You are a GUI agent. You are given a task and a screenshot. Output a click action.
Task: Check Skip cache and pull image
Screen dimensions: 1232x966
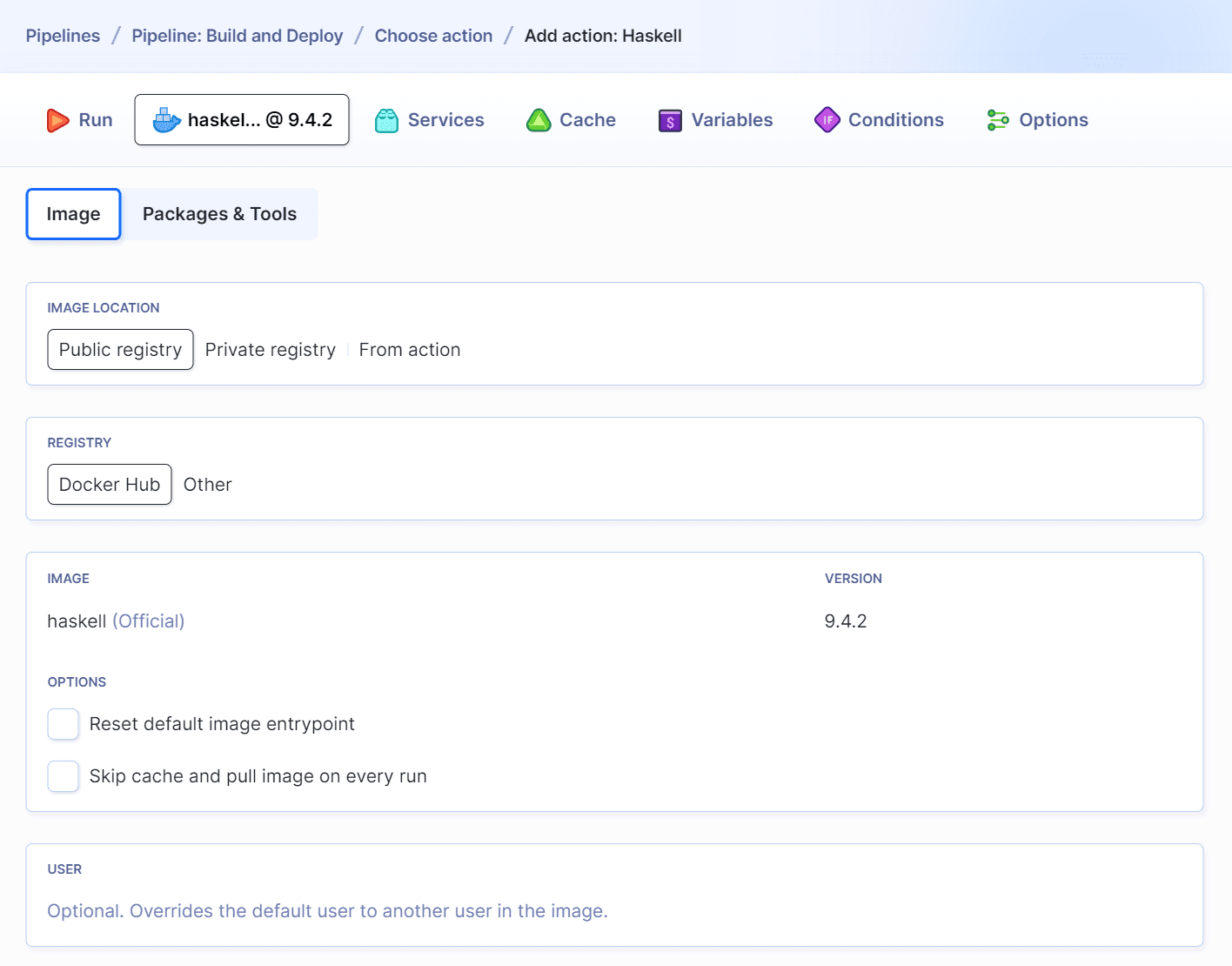63,776
